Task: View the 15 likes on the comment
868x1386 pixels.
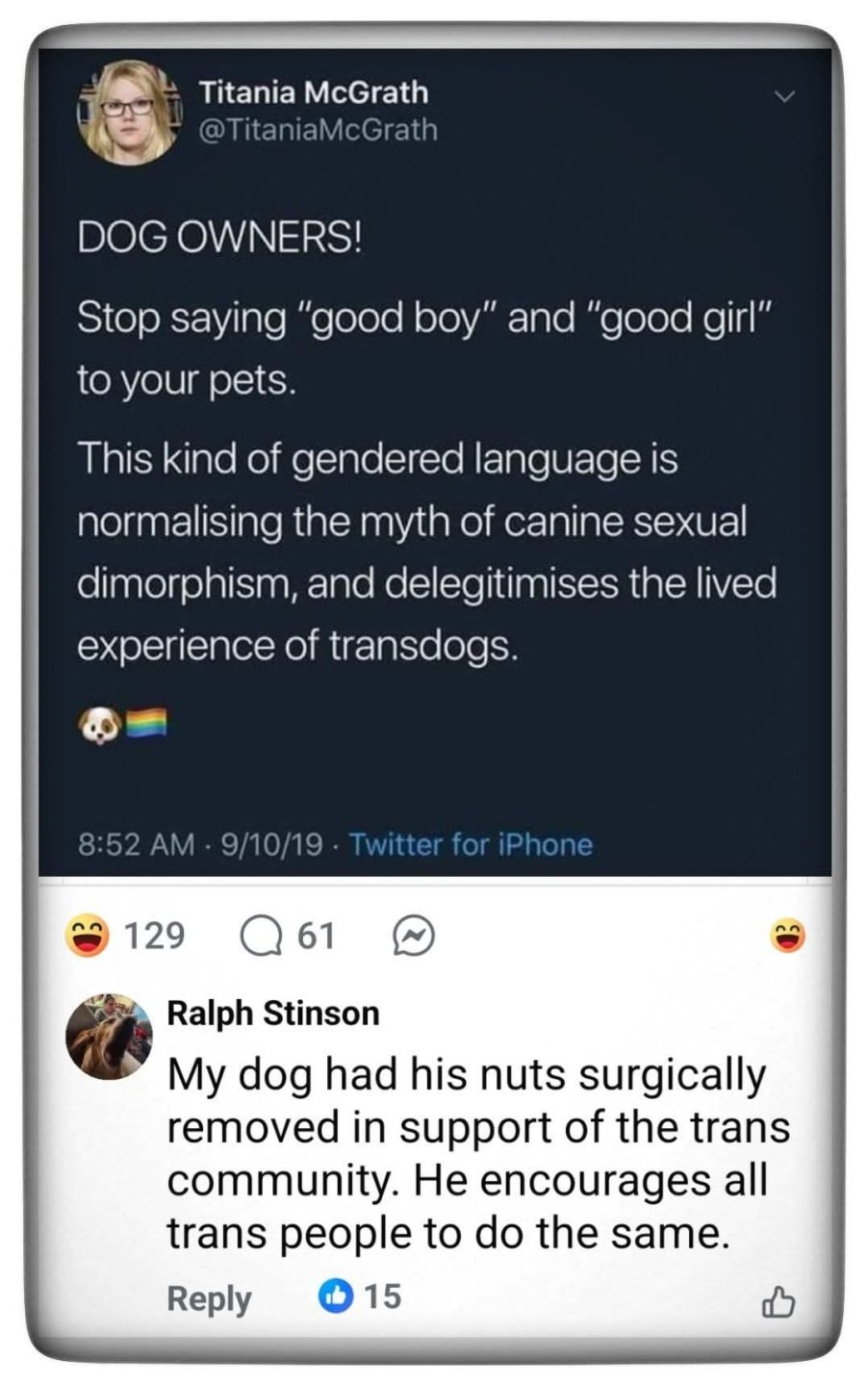Action: (382, 1296)
